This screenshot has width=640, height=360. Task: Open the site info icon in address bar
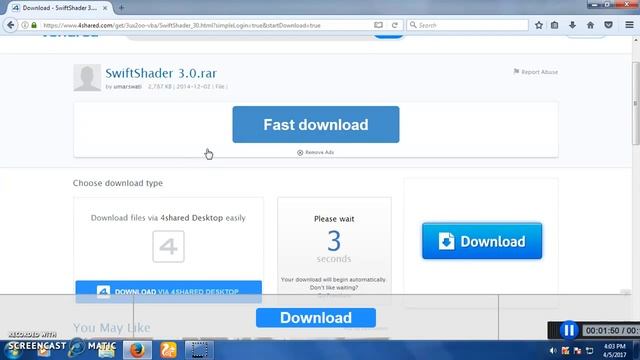[x=25, y=25]
